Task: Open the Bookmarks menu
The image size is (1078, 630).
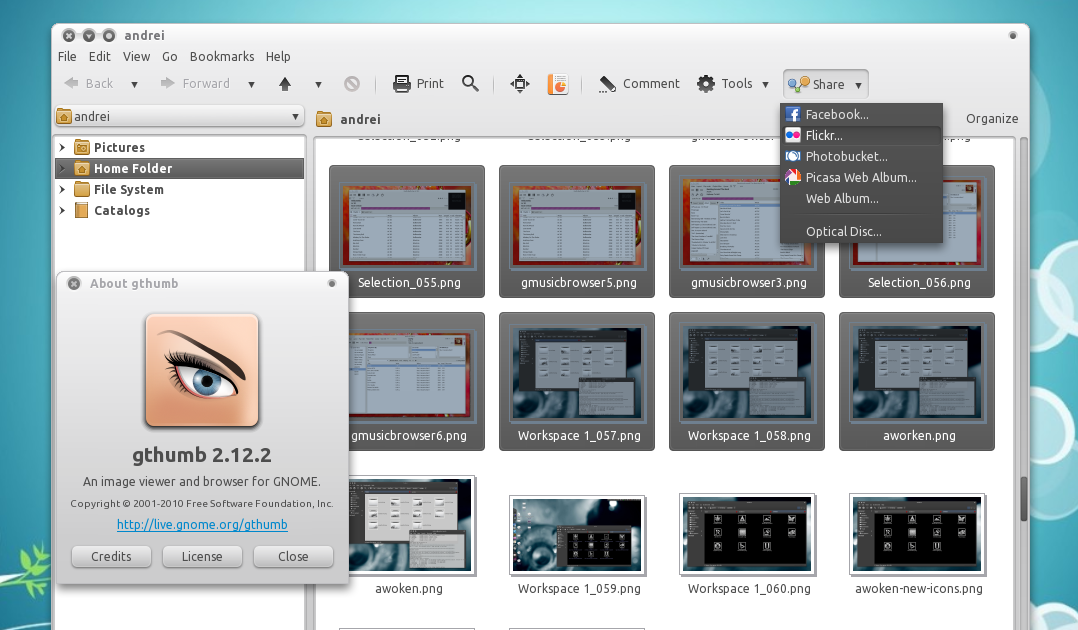Action: click(x=222, y=57)
